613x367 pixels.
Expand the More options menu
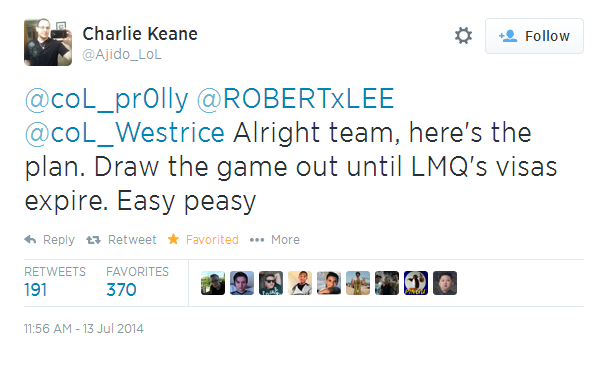click(275, 240)
